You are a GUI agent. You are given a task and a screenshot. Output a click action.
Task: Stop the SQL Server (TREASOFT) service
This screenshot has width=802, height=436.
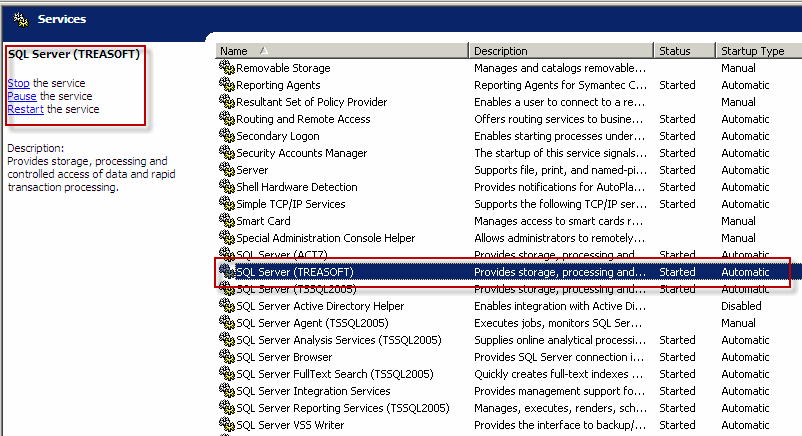tap(18, 83)
